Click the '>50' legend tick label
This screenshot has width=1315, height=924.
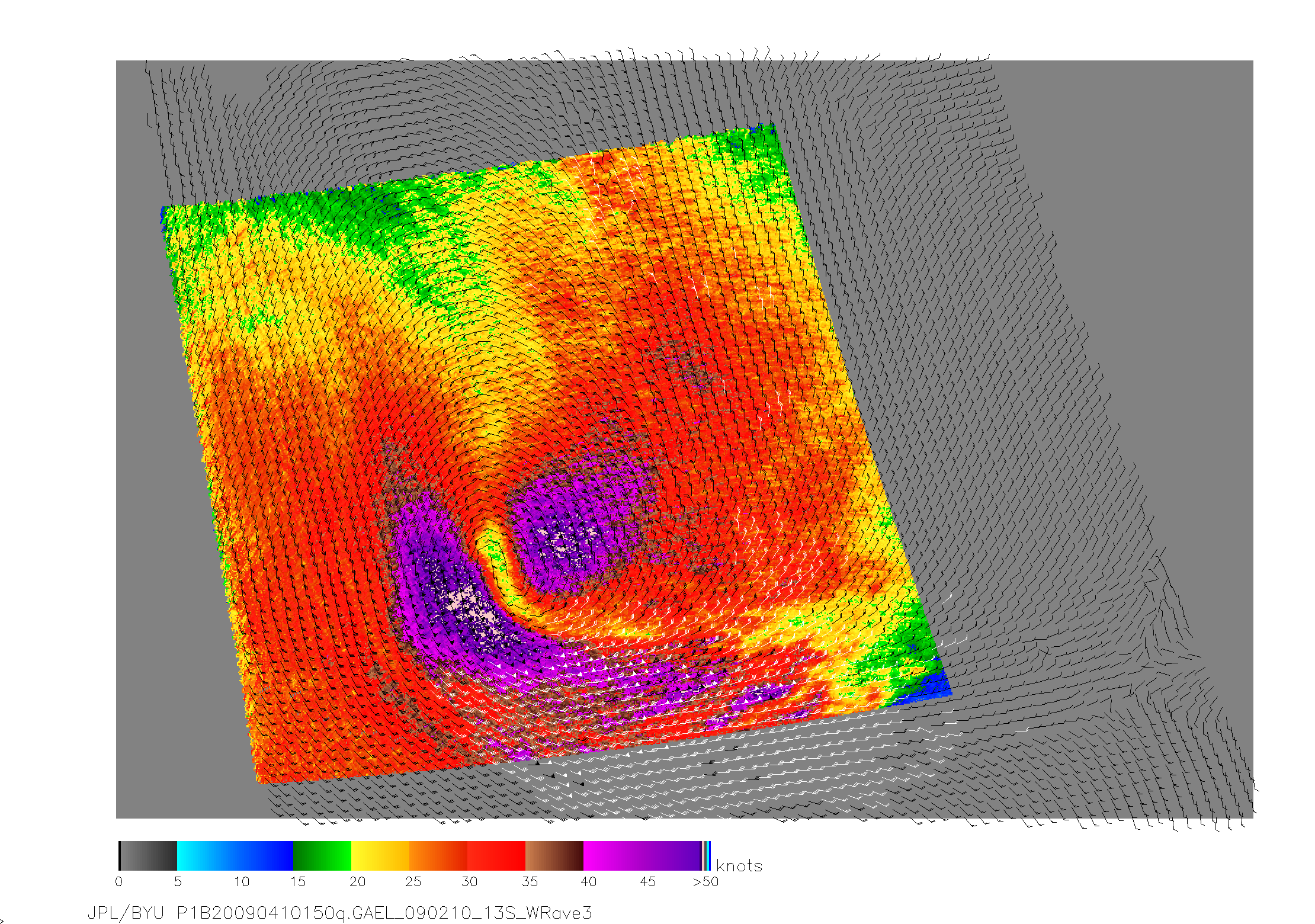[x=705, y=882]
